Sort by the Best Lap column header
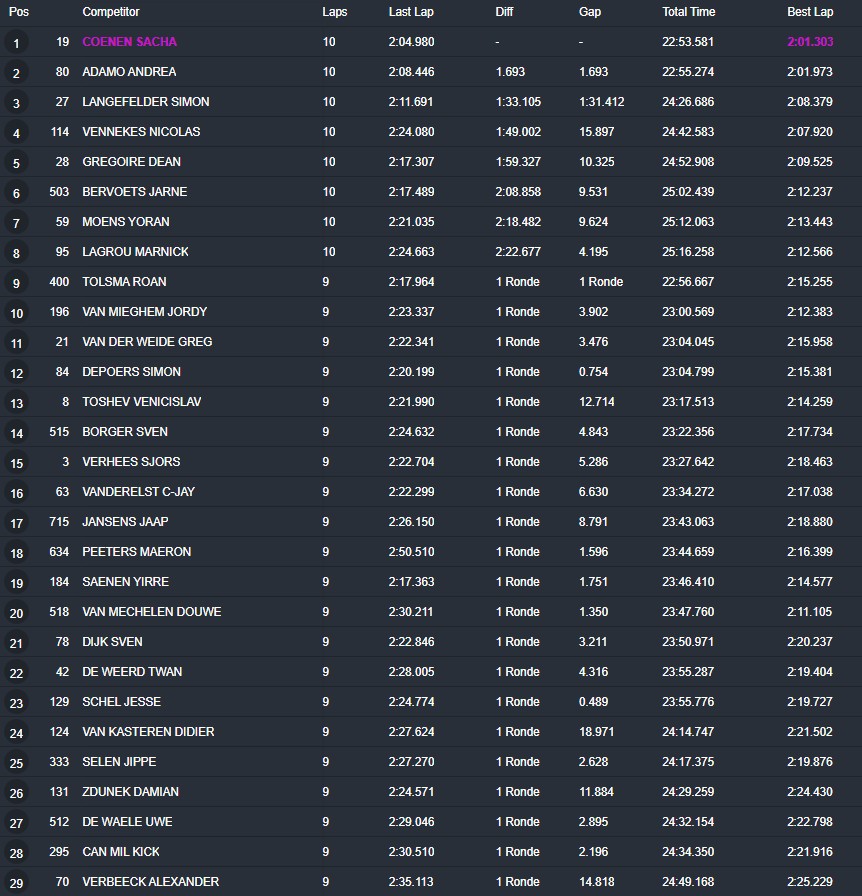This screenshot has height=896, width=862. (809, 12)
